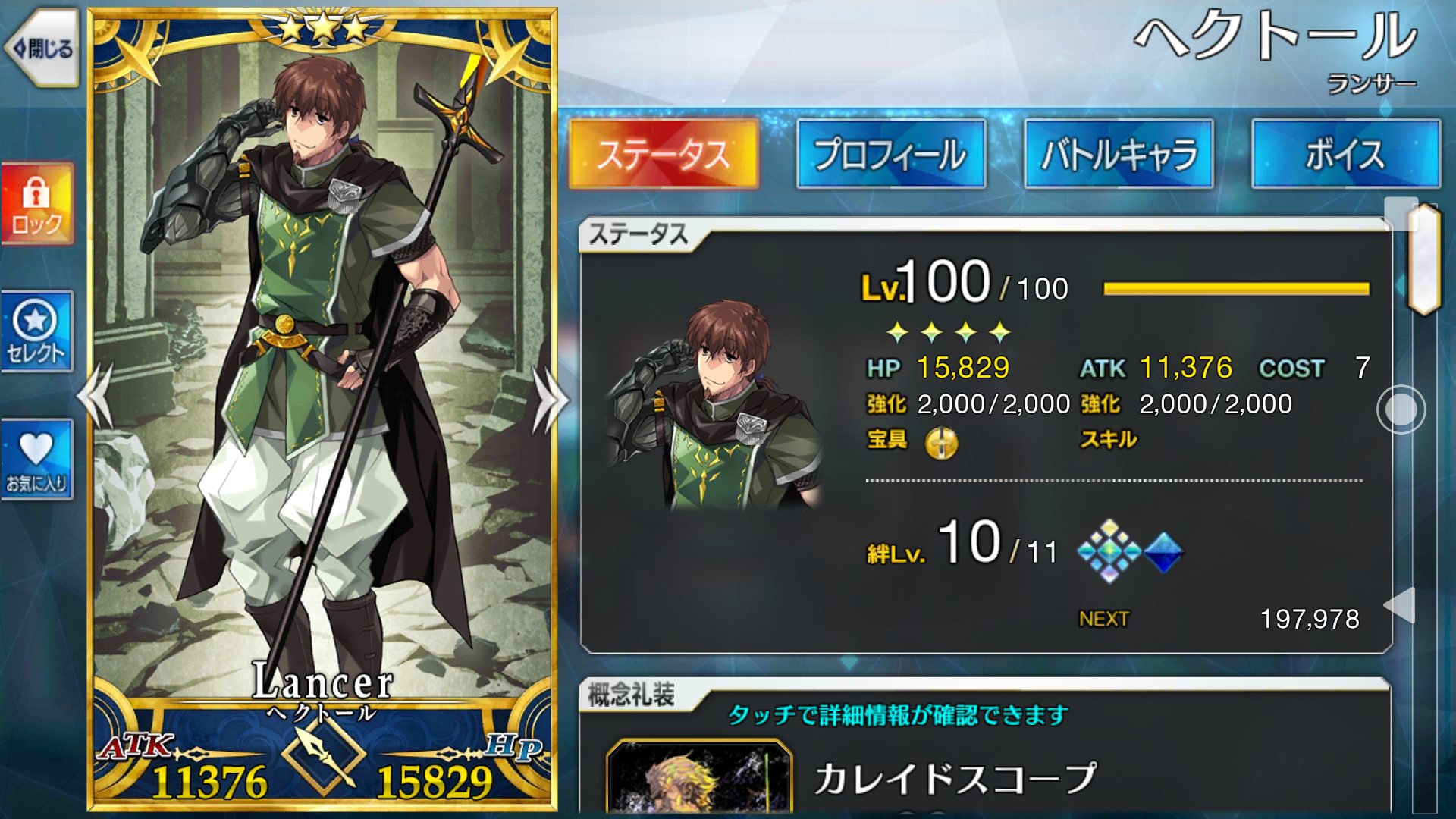Image resolution: width=1456 pixels, height=819 pixels.
Task: Click the yellow level experience bar
Action: click(1236, 288)
